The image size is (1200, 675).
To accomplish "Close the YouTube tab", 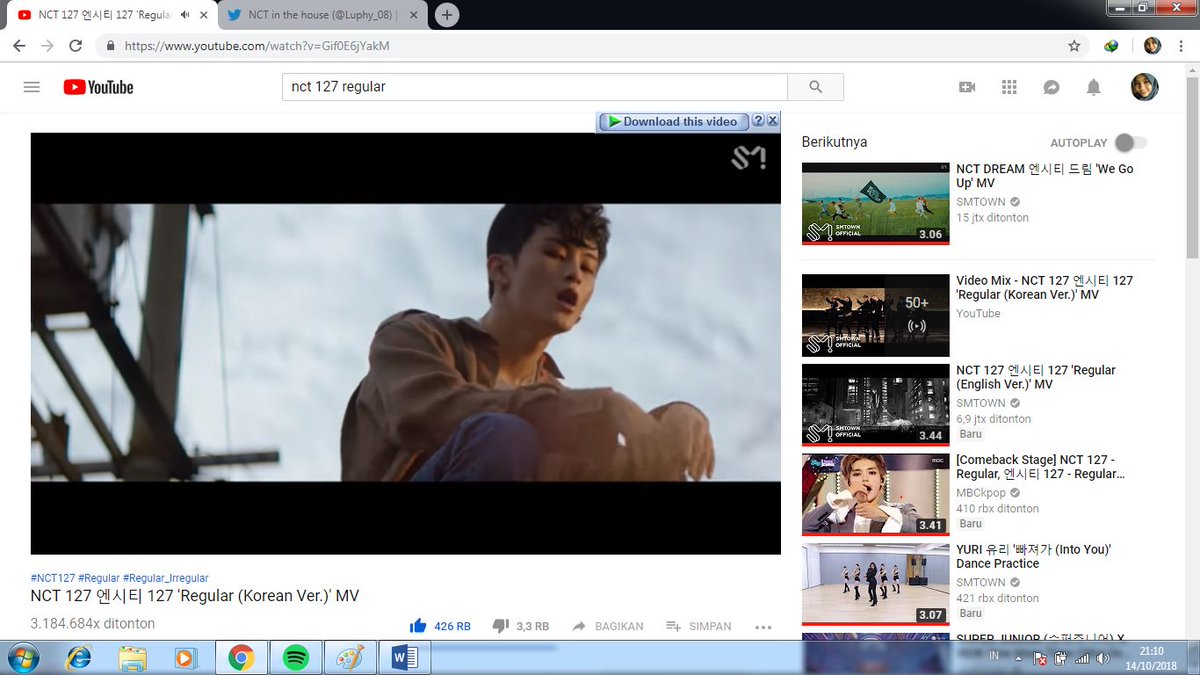I will pos(203,15).
